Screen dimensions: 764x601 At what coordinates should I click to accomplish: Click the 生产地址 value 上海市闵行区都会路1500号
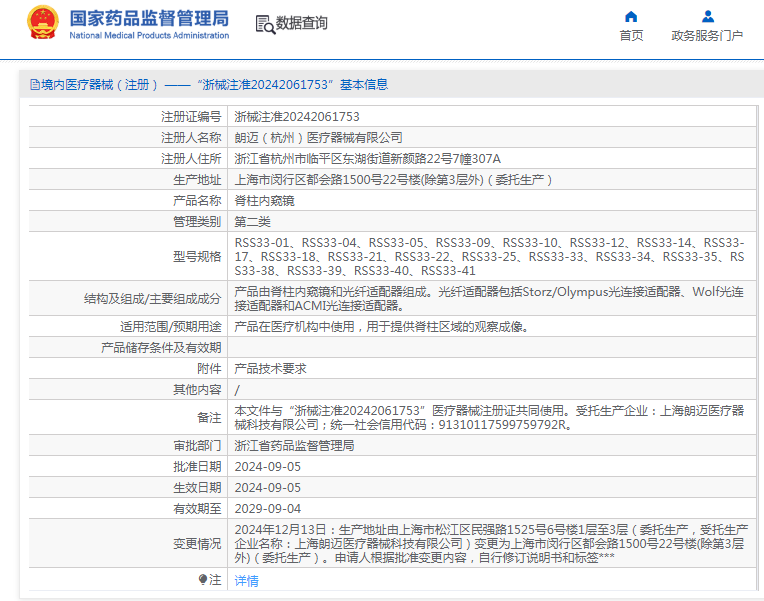(393, 180)
